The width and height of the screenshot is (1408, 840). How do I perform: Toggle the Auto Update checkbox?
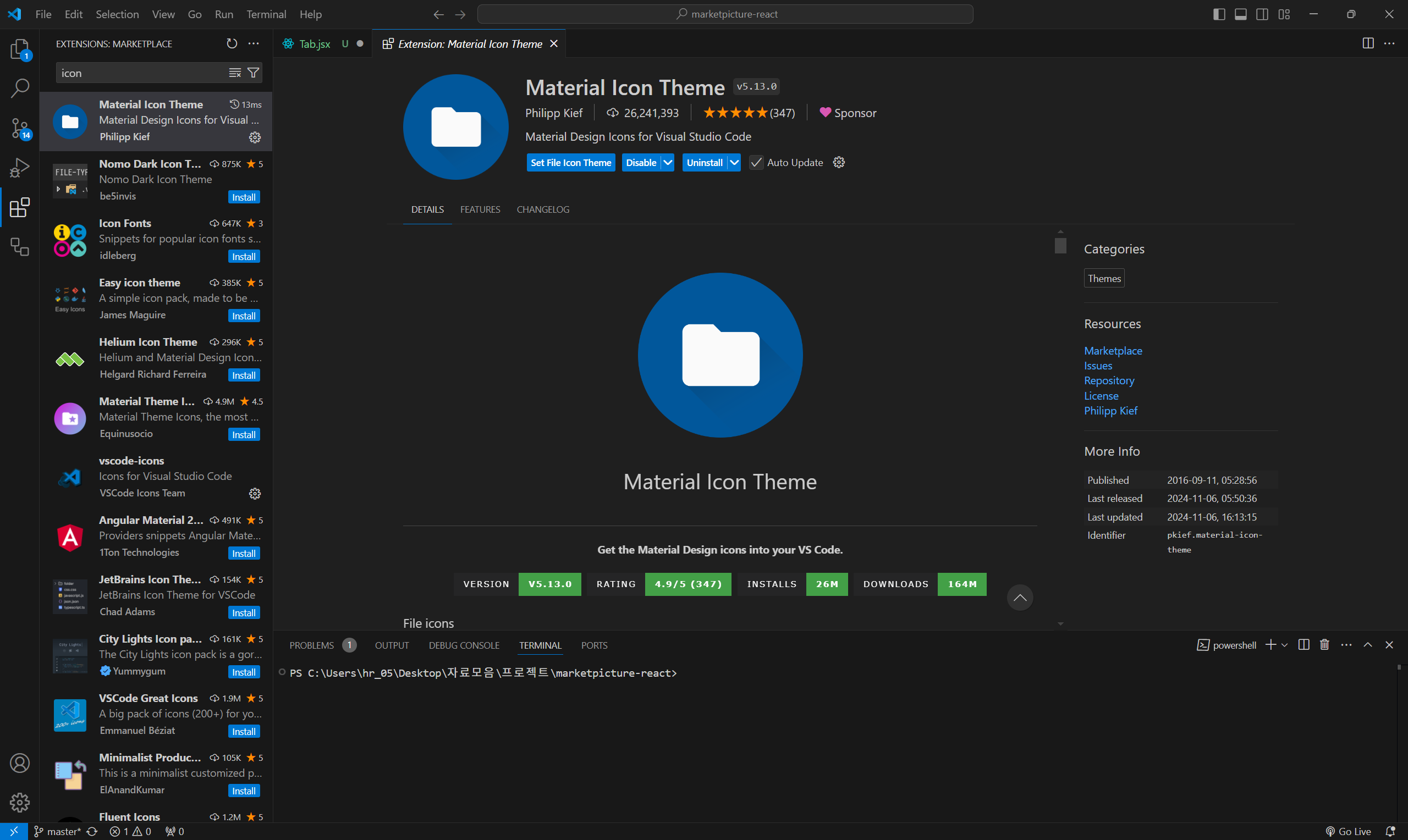(x=756, y=163)
